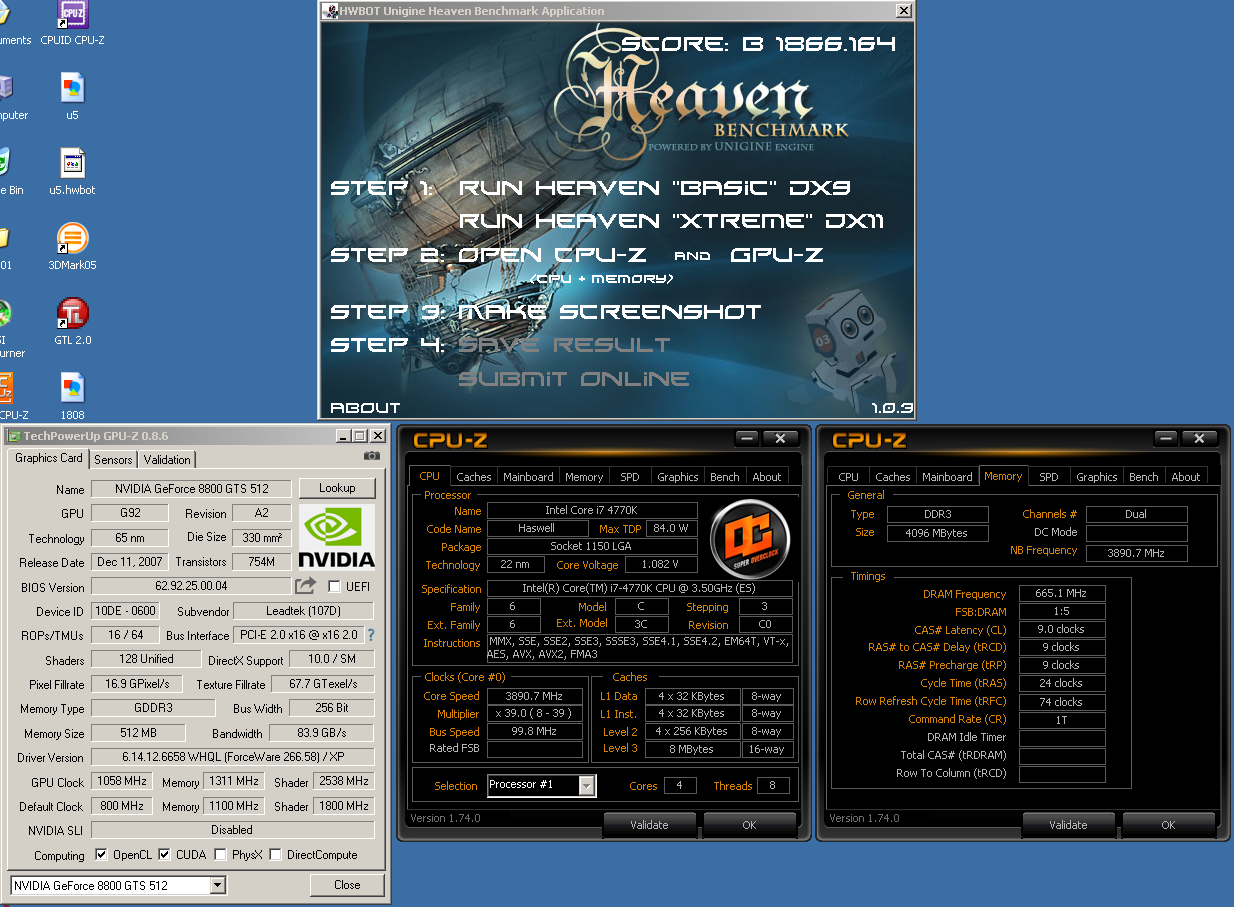The height and width of the screenshot is (907, 1234).
Task: Select the Graphics Card tab in GPU-Z
Action: 48,458
